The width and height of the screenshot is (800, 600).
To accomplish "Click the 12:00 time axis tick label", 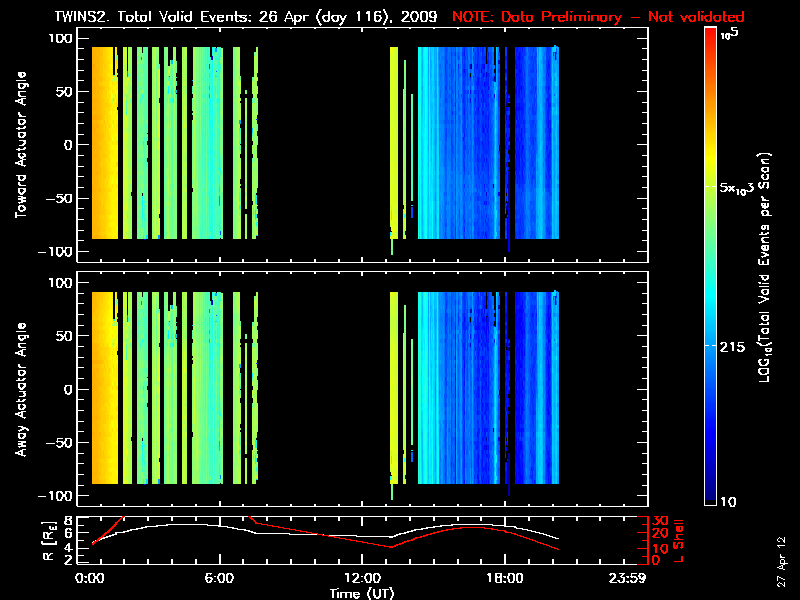I will tap(362, 578).
